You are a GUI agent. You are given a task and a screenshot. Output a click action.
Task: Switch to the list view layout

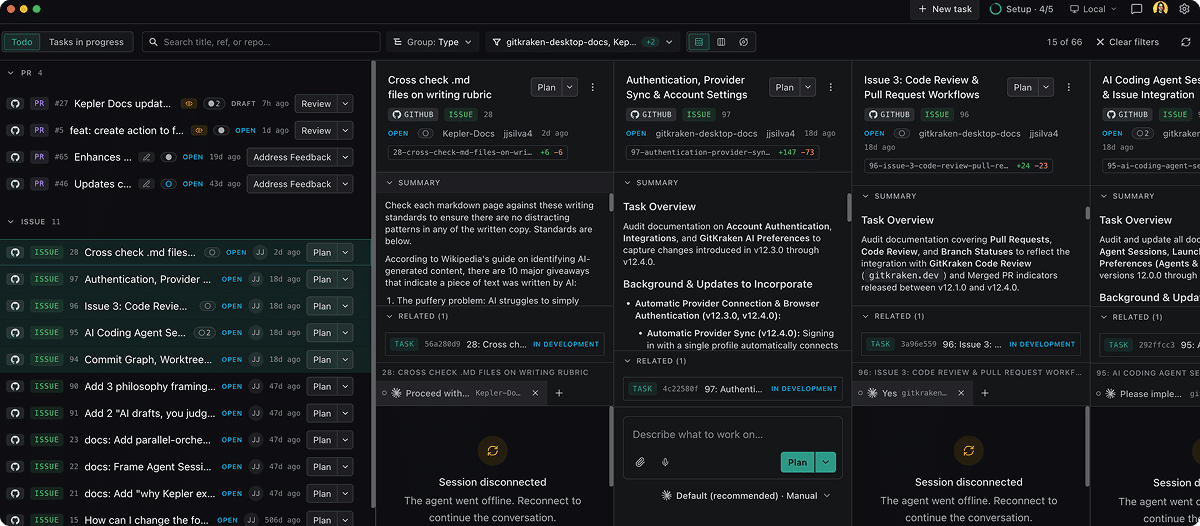pos(699,42)
